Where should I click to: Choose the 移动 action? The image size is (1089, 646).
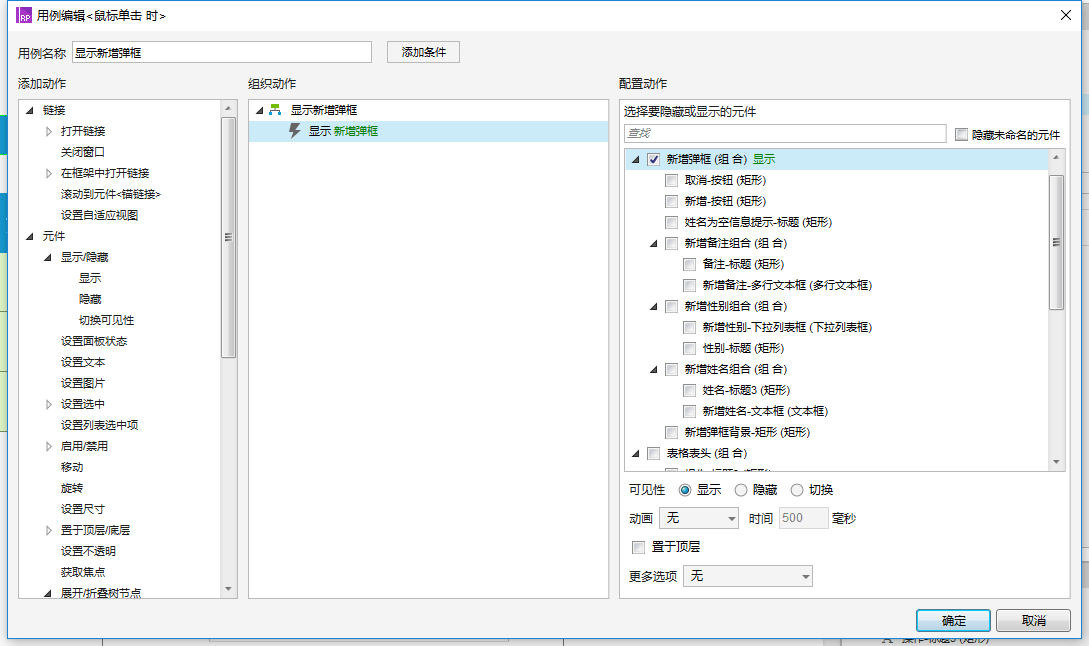72,467
